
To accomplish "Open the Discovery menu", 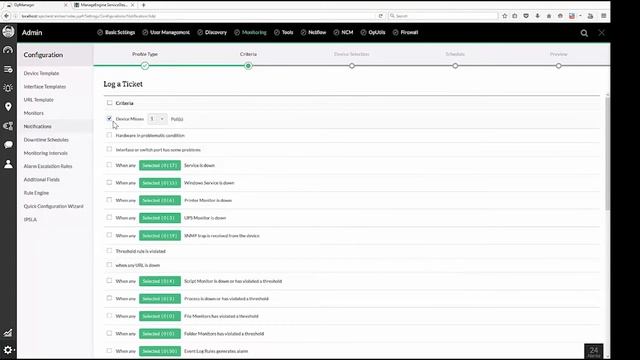I will [212, 32].
